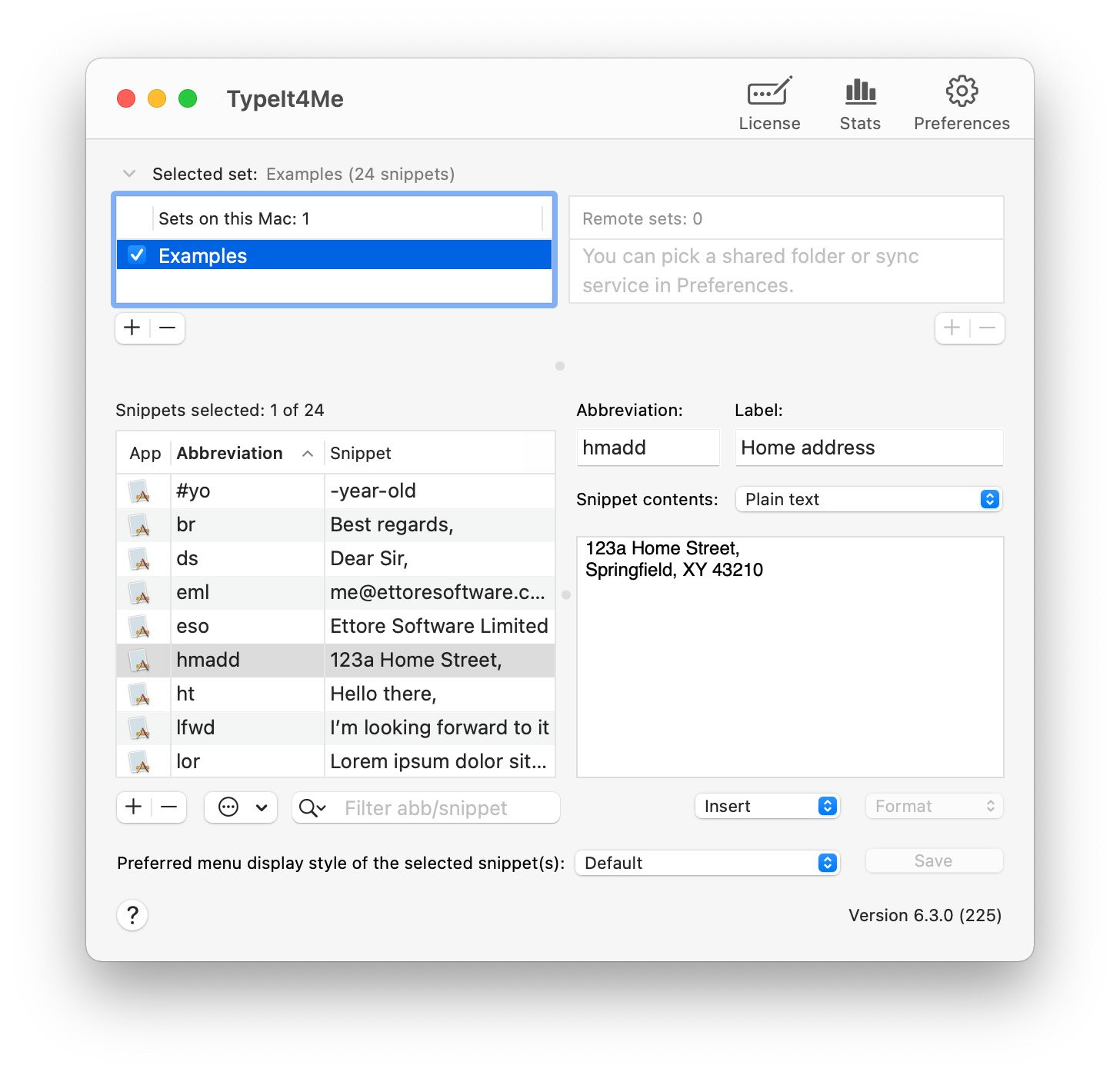
Task: Open the Insert dropdown
Action: coord(767,806)
